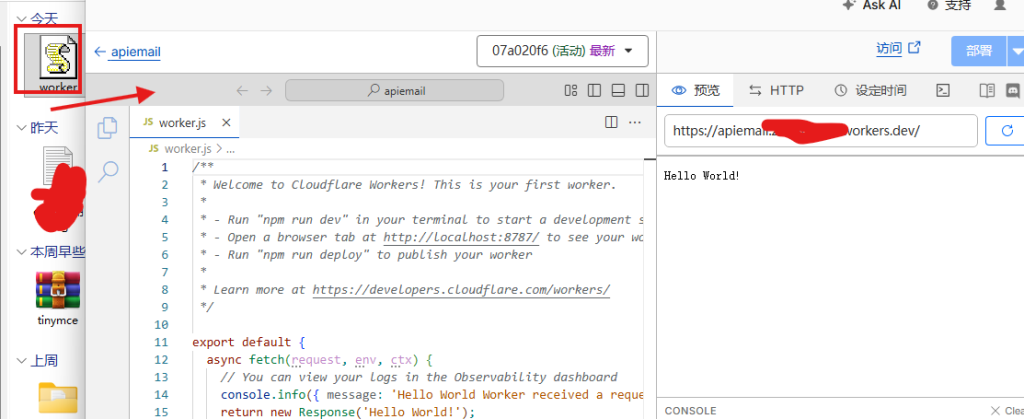Click the apiemail search command box
This screenshot has width=1024, height=419.
click(x=394, y=91)
